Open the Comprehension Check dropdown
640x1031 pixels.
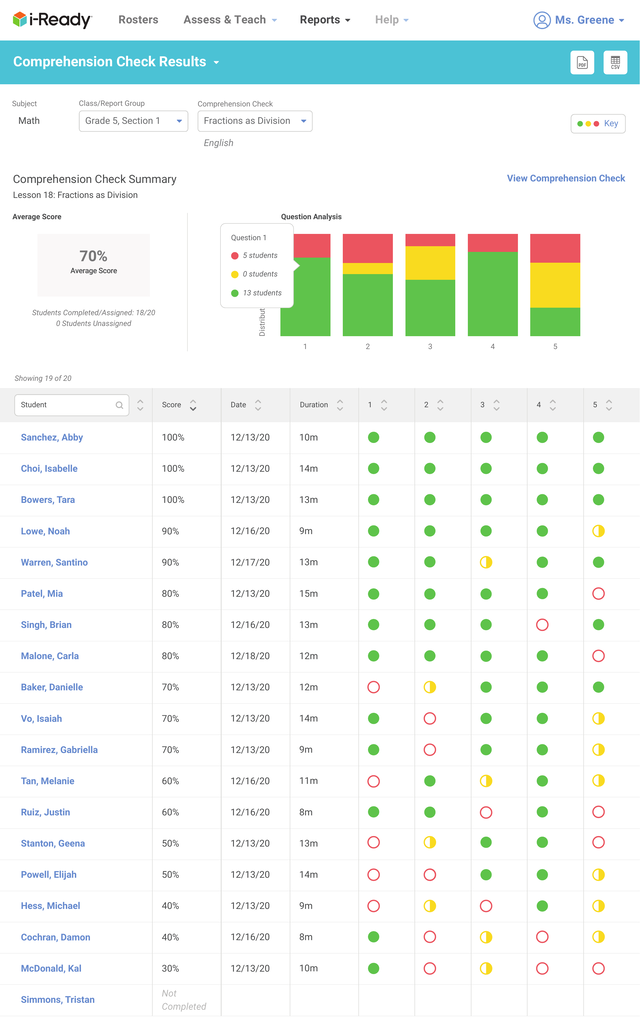255,121
